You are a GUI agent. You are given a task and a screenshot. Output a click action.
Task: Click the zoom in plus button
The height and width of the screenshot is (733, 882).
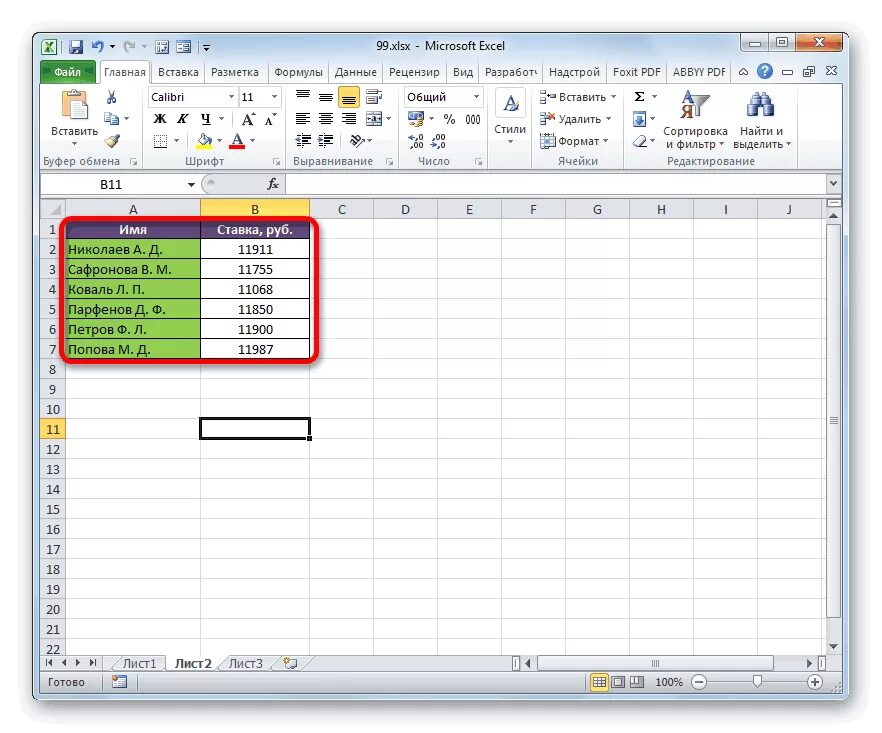point(814,682)
